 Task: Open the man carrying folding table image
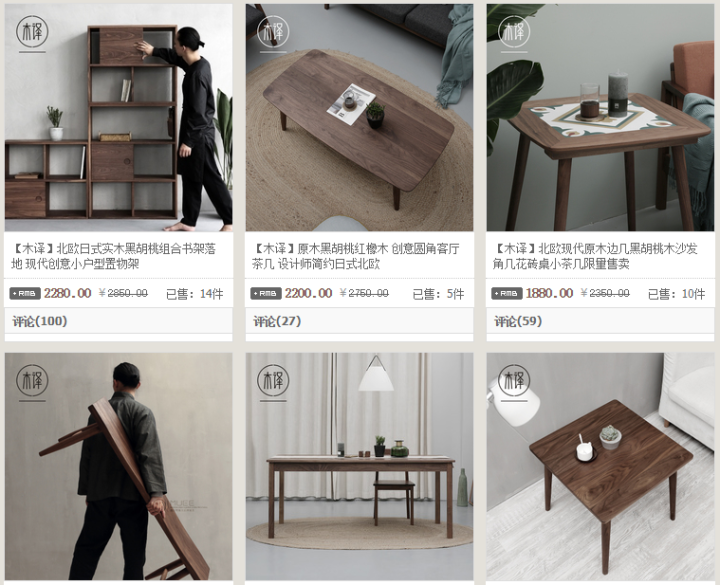coord(118,467)
